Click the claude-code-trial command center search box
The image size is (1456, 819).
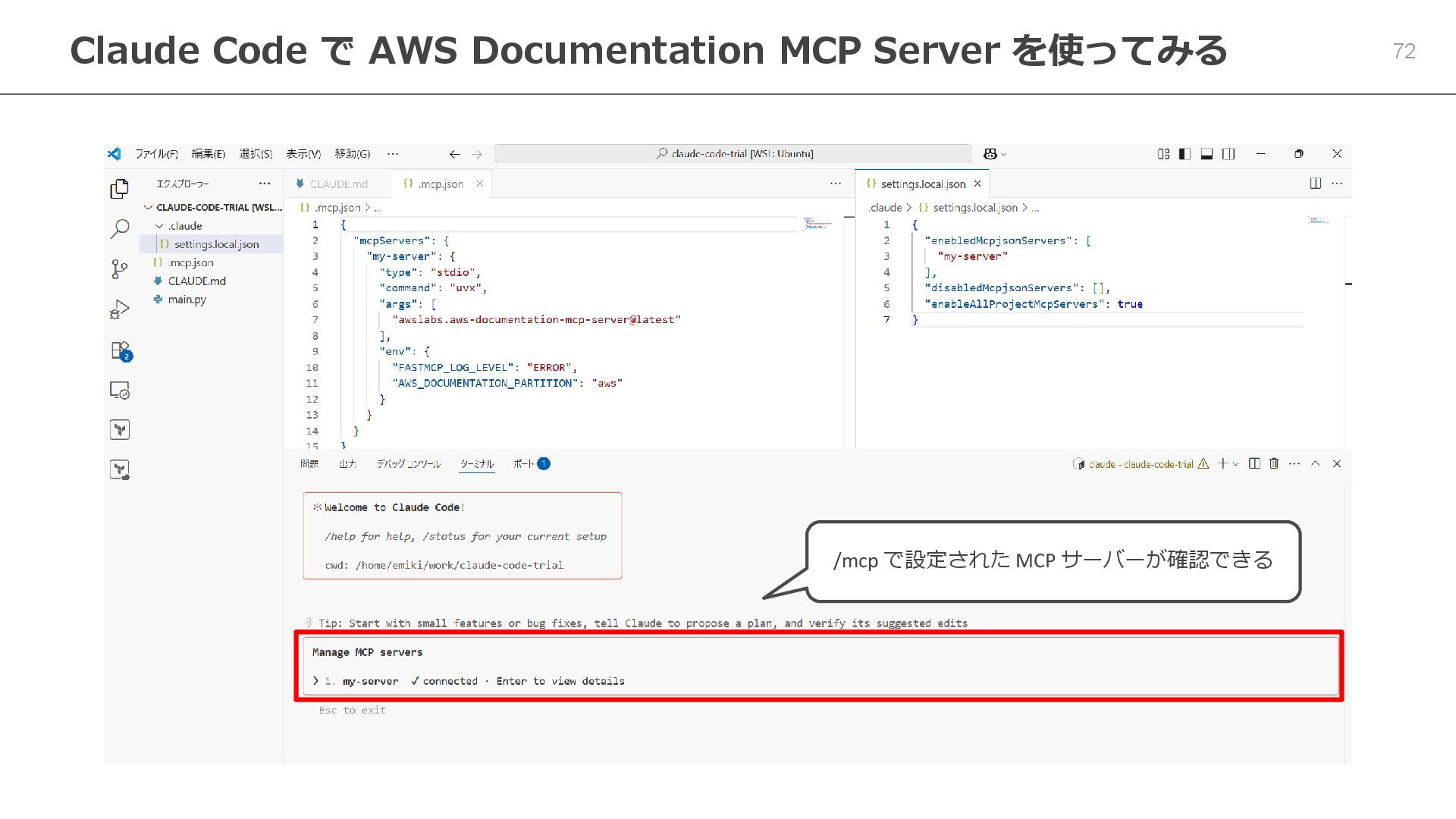click(733, 154)
